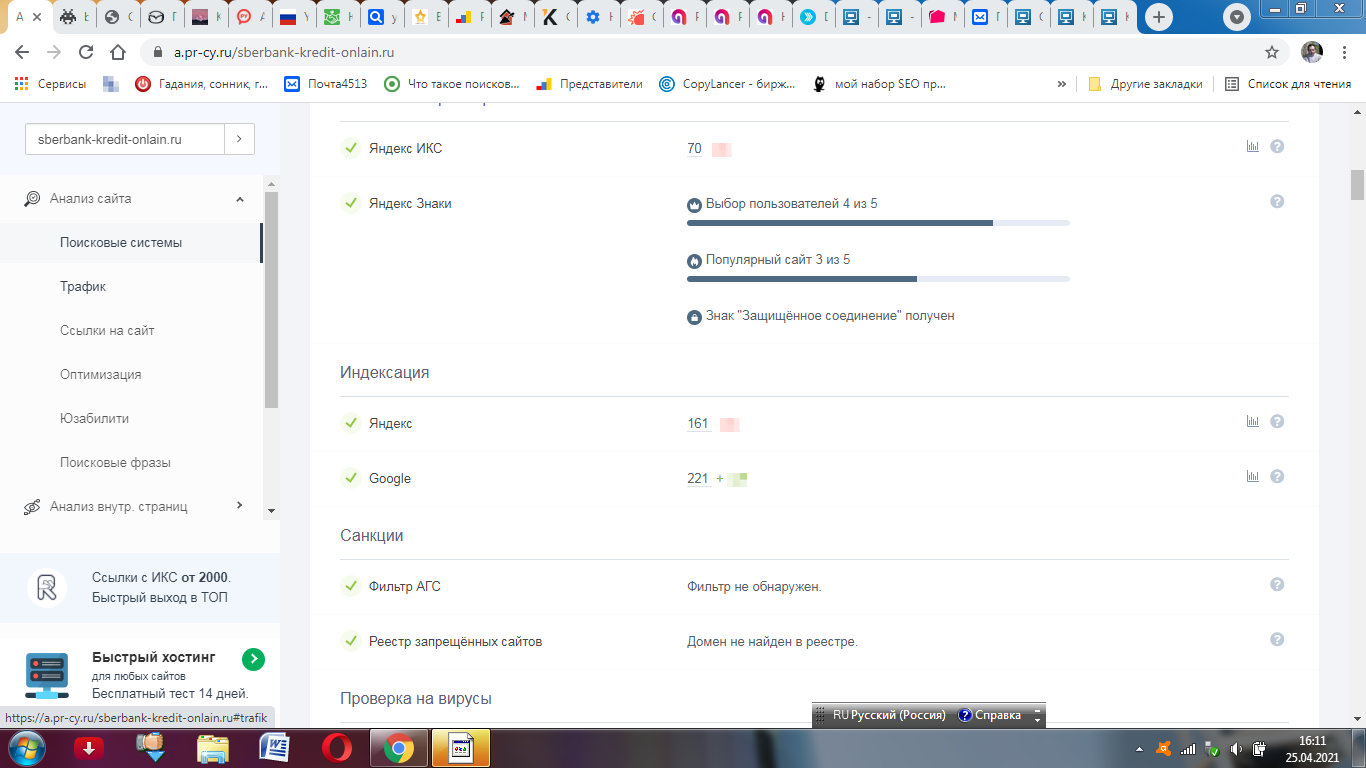Check network signal icon in system tray
Viewport: 1366px width, 768px height.
(1188, 749)
